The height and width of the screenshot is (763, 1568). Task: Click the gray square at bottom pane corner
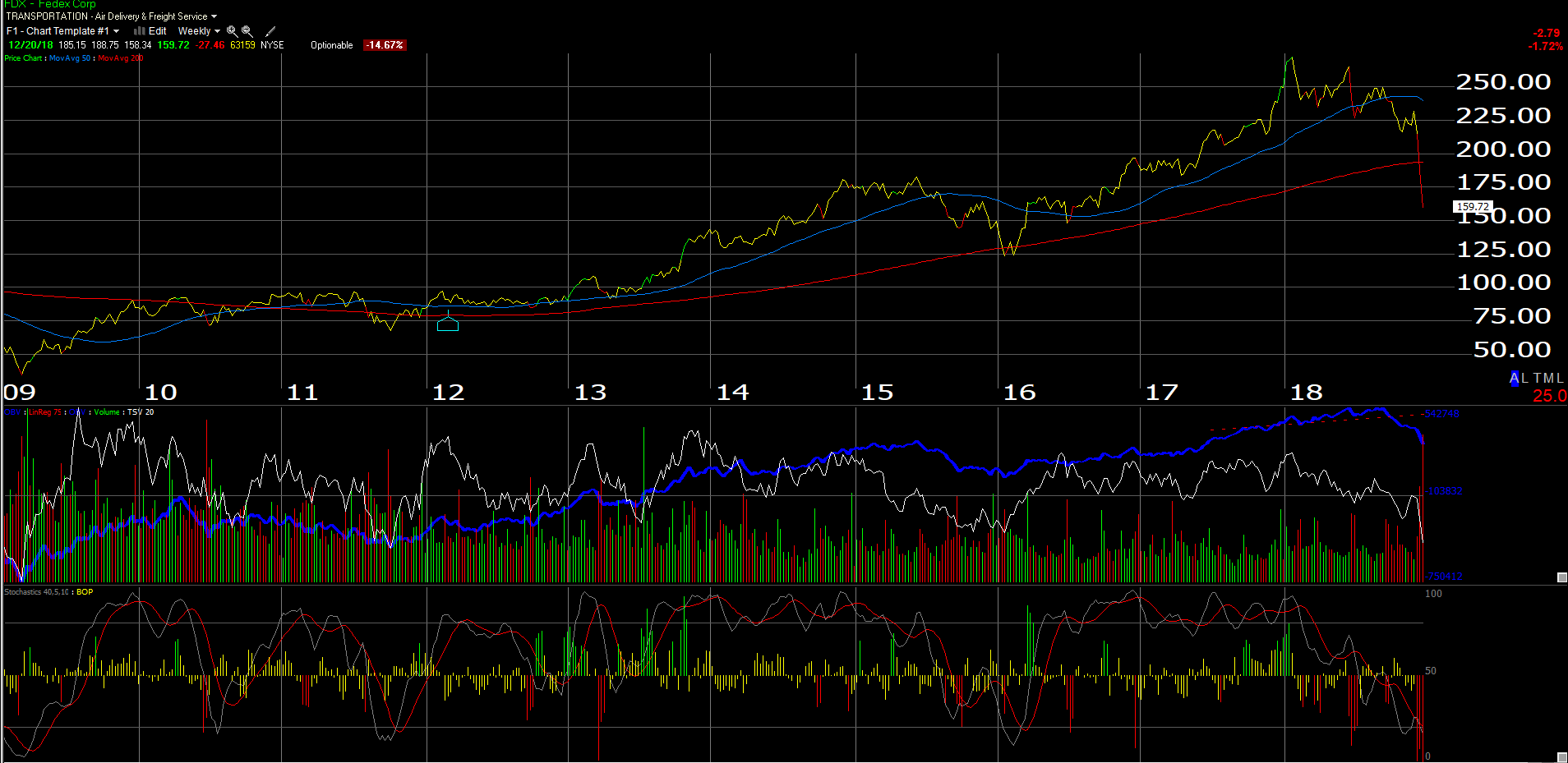click(1562, 757)
